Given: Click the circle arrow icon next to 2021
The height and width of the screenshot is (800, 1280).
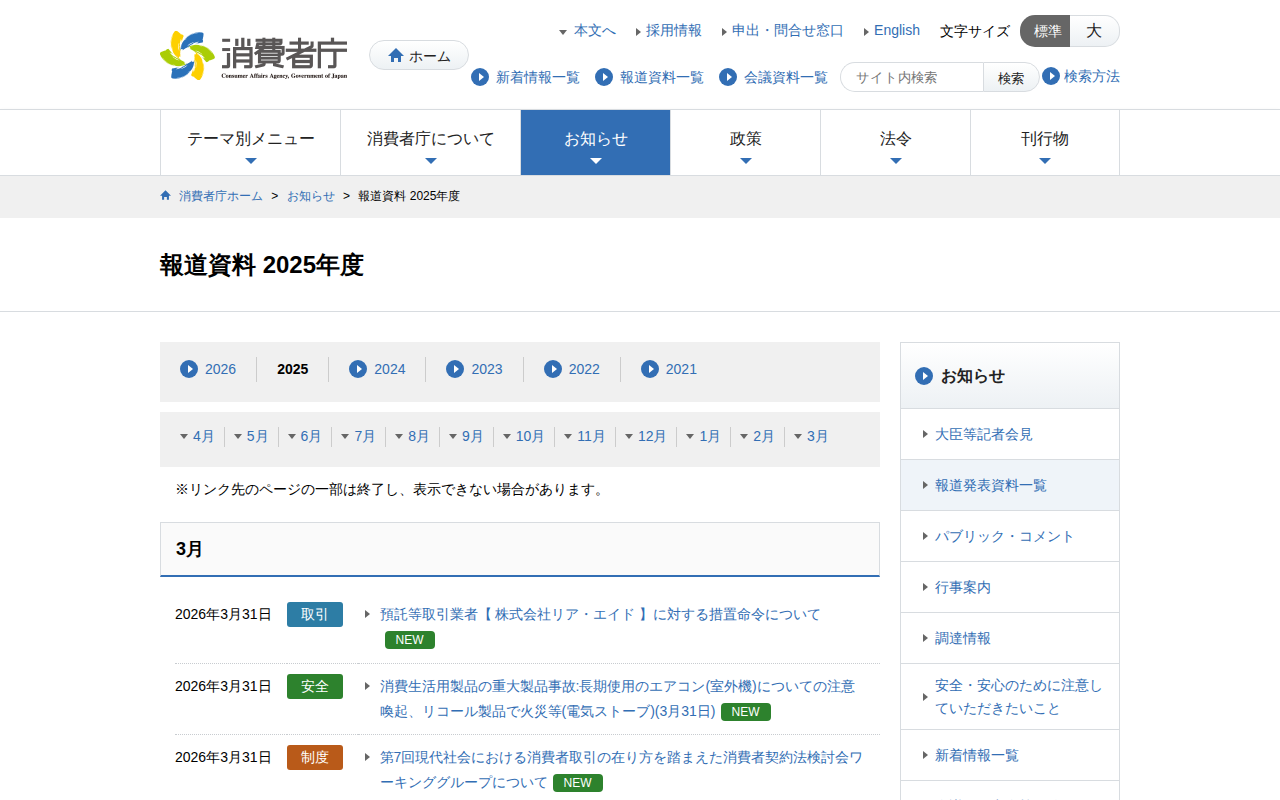Looking at the screenshot, I should [650, 369].
